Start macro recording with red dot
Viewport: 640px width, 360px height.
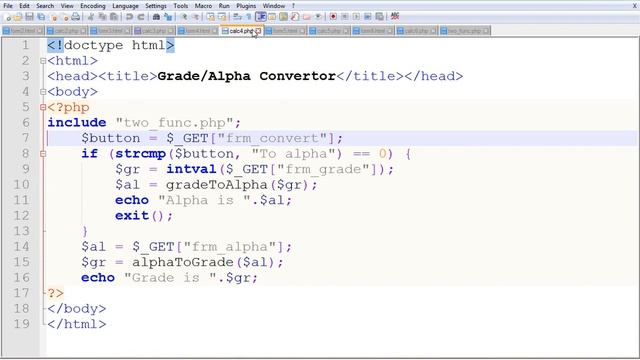click(x=333, y=17)
